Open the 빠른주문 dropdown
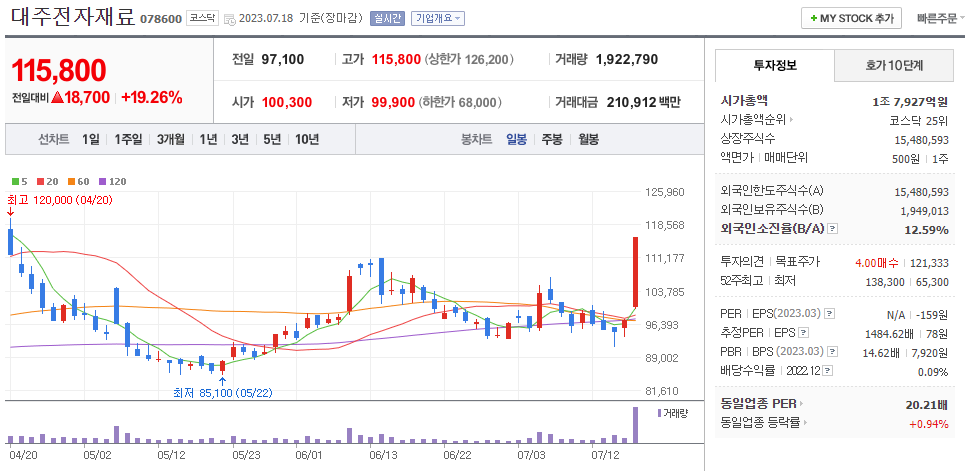 point(941,19)
